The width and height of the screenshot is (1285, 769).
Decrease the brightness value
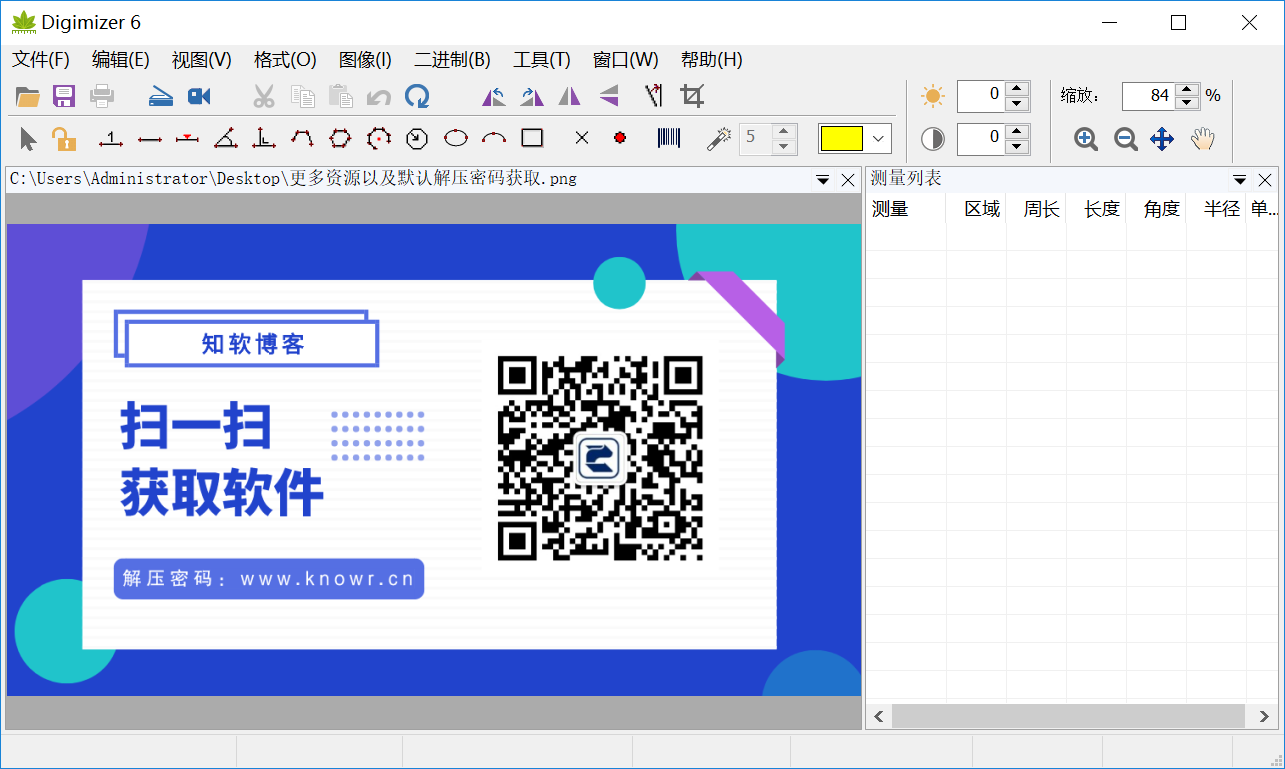coord(1017,104)
